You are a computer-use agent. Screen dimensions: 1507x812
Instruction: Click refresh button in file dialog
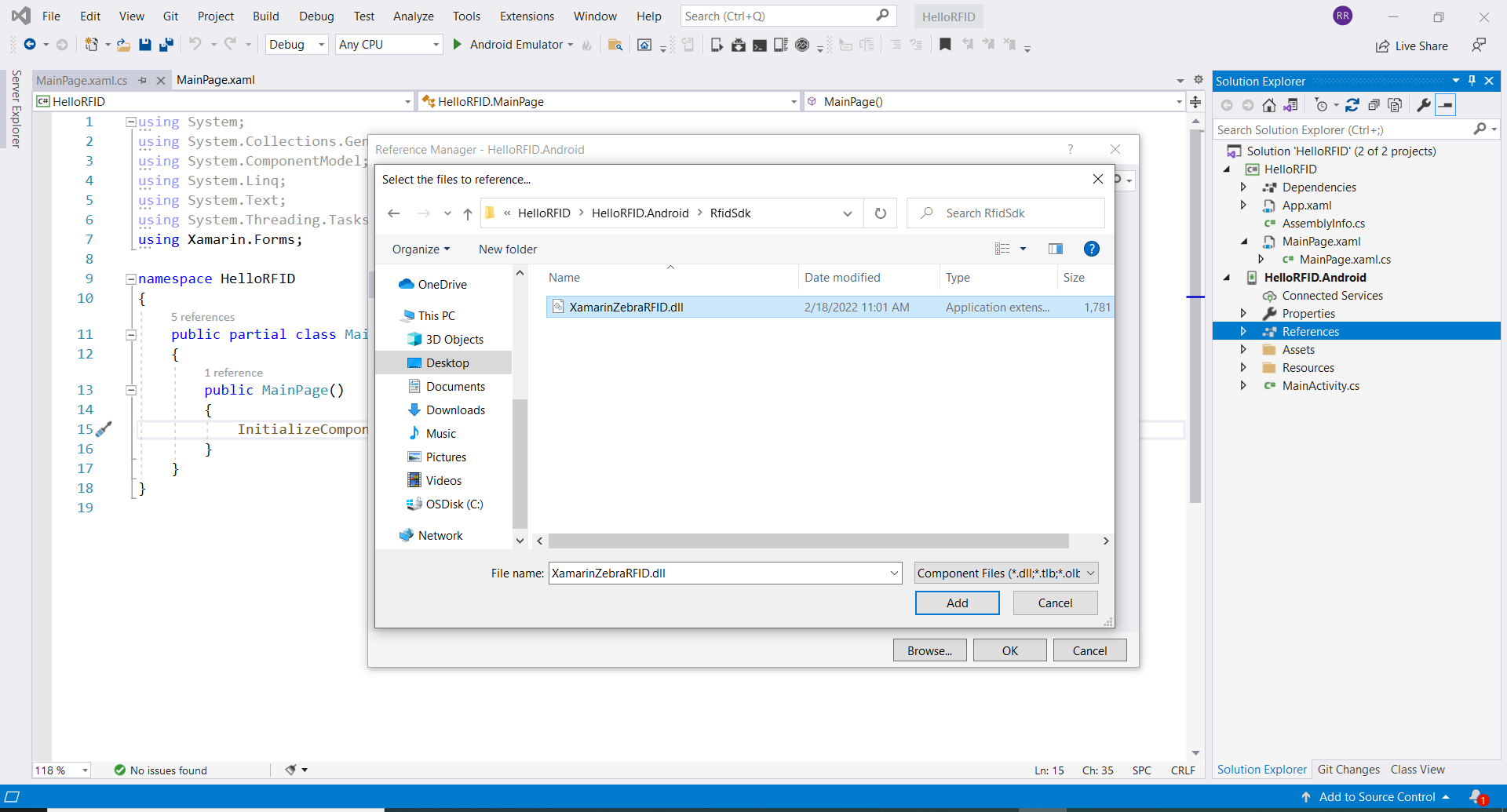(881, 213)
